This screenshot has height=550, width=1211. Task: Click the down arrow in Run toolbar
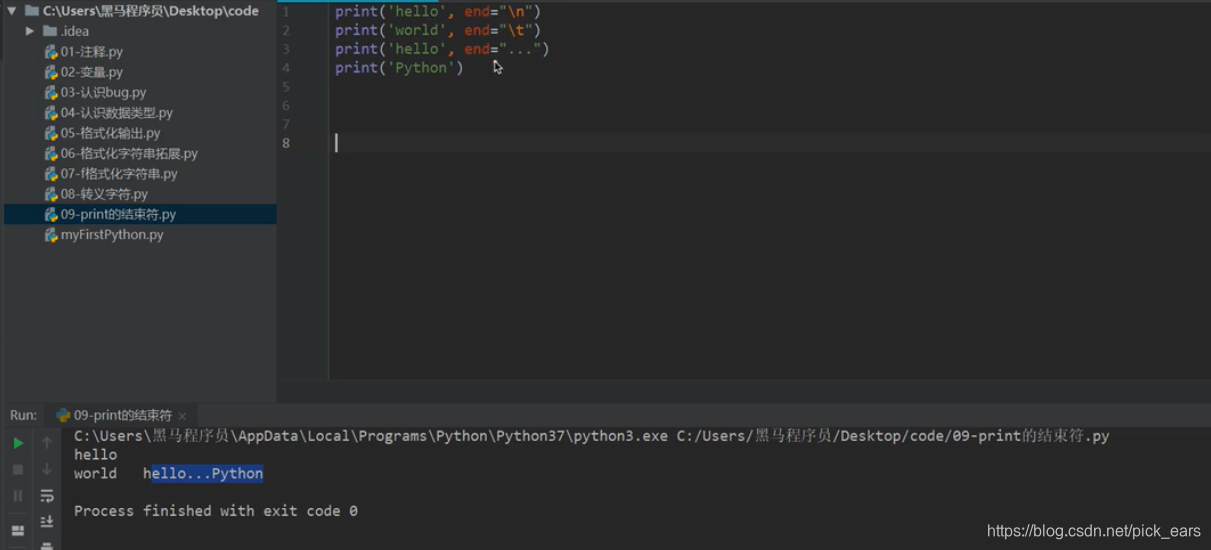47,469
